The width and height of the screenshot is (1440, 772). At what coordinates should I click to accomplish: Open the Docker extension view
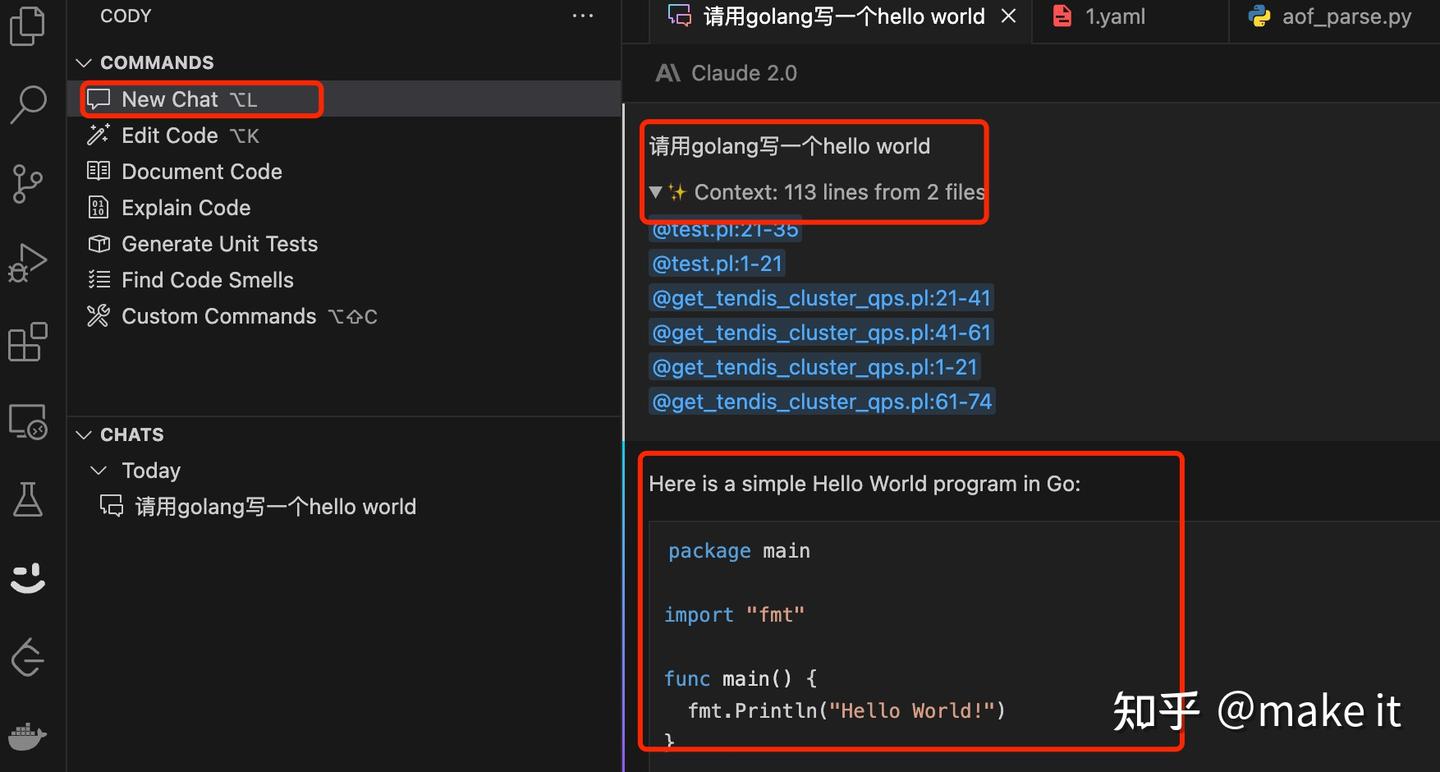[27, 737]
